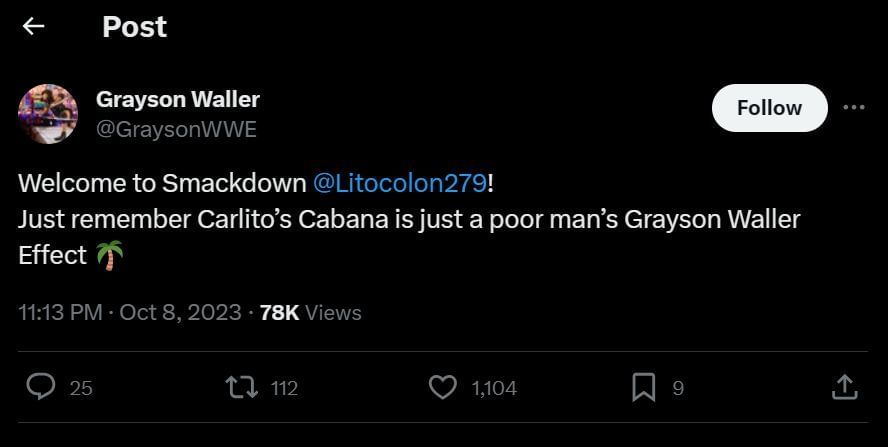Image resolution: width=888 pixels, height=447 pixels.
Task: Click the bookmark count of 9
Action: click(678, 388)
